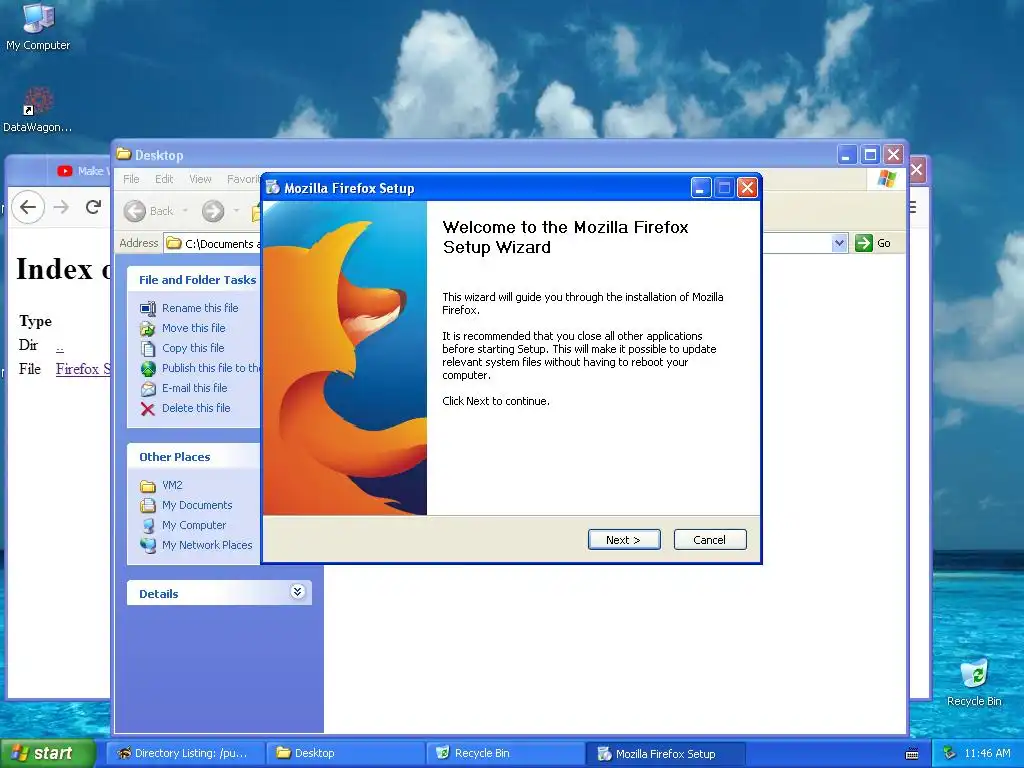Viewport: 1024px width, 768px height.
Task: Expand the Details panel chevron
Action: tap(297, 592)
